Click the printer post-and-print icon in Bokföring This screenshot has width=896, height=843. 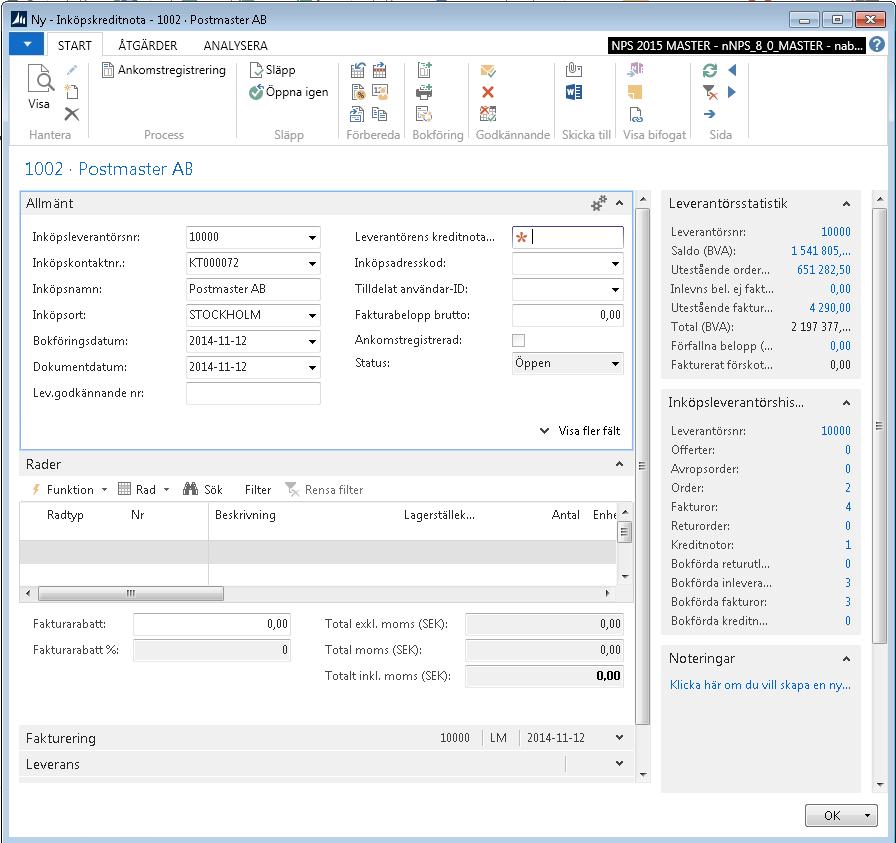(424, 91)
